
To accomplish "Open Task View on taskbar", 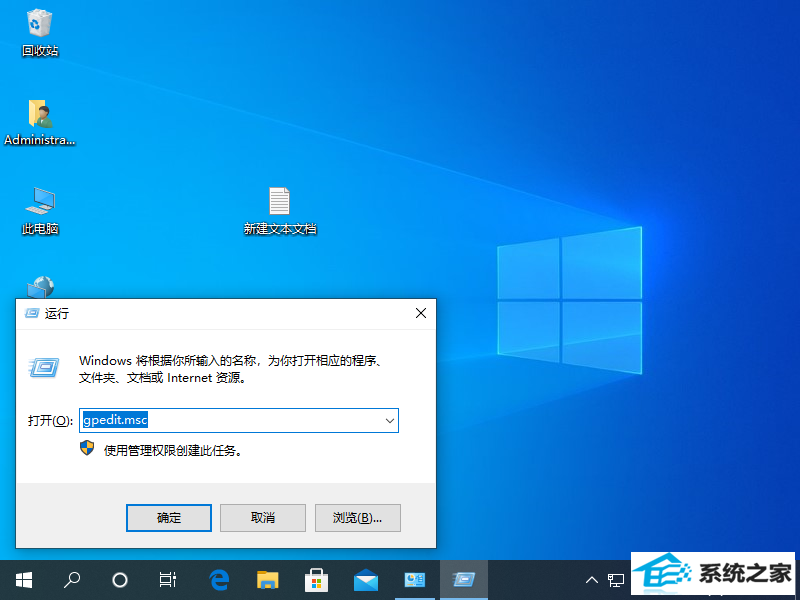I will (x=167, y=580).
